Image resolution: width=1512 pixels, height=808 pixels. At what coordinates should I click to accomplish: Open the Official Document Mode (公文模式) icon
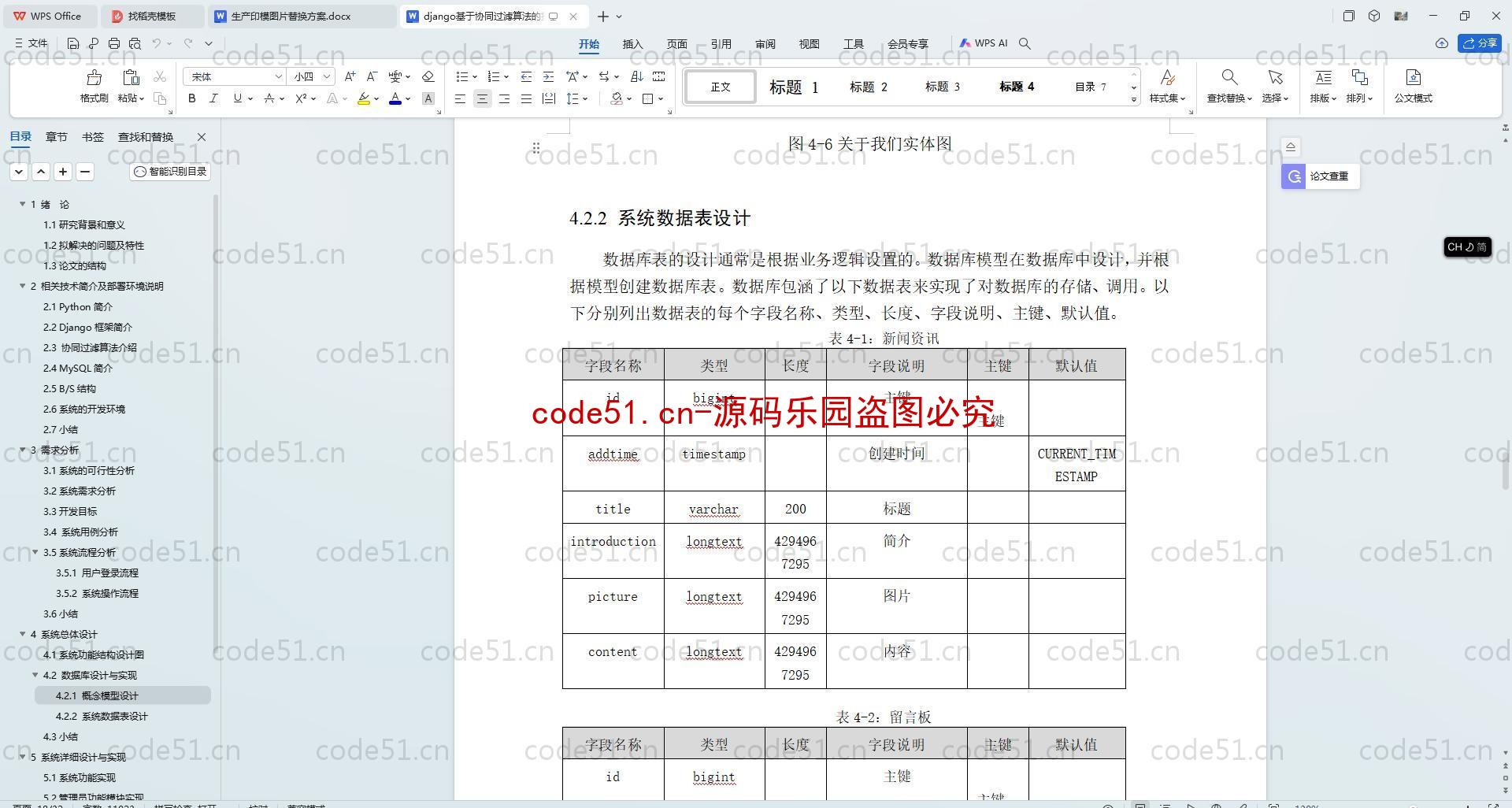tap(1413, 77)
